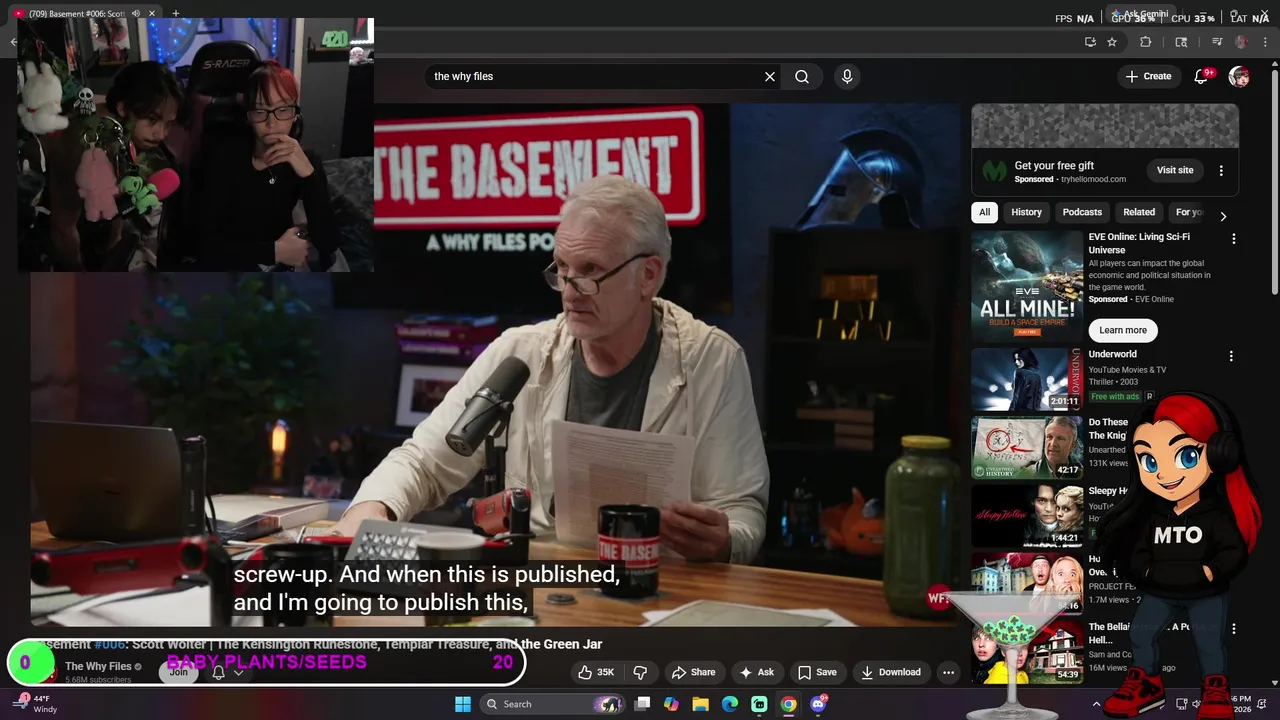The width and height of the screenshot is (1280, 720).
Task: Open The Why Files channel name
Action: point(98,666)
